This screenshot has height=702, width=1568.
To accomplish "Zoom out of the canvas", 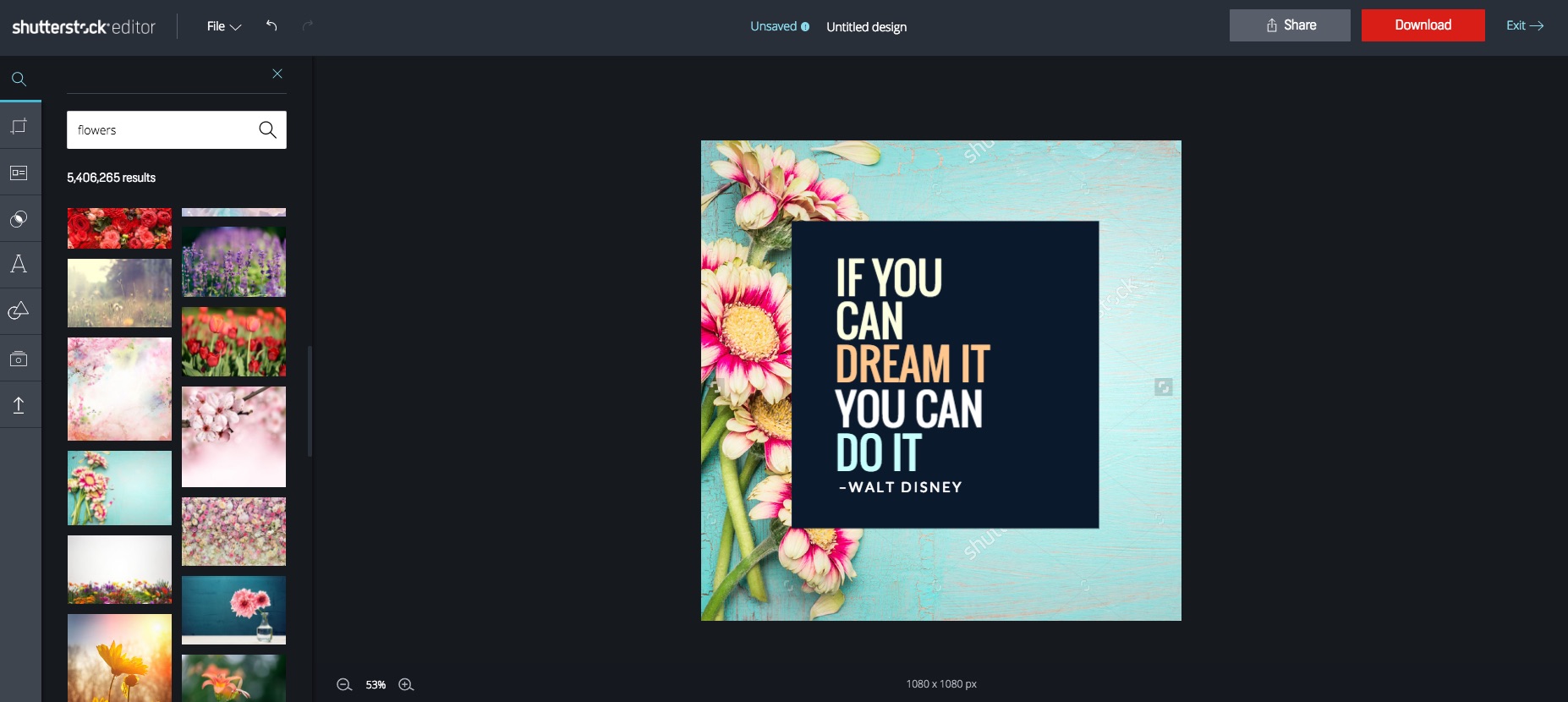I will point(344,684).
